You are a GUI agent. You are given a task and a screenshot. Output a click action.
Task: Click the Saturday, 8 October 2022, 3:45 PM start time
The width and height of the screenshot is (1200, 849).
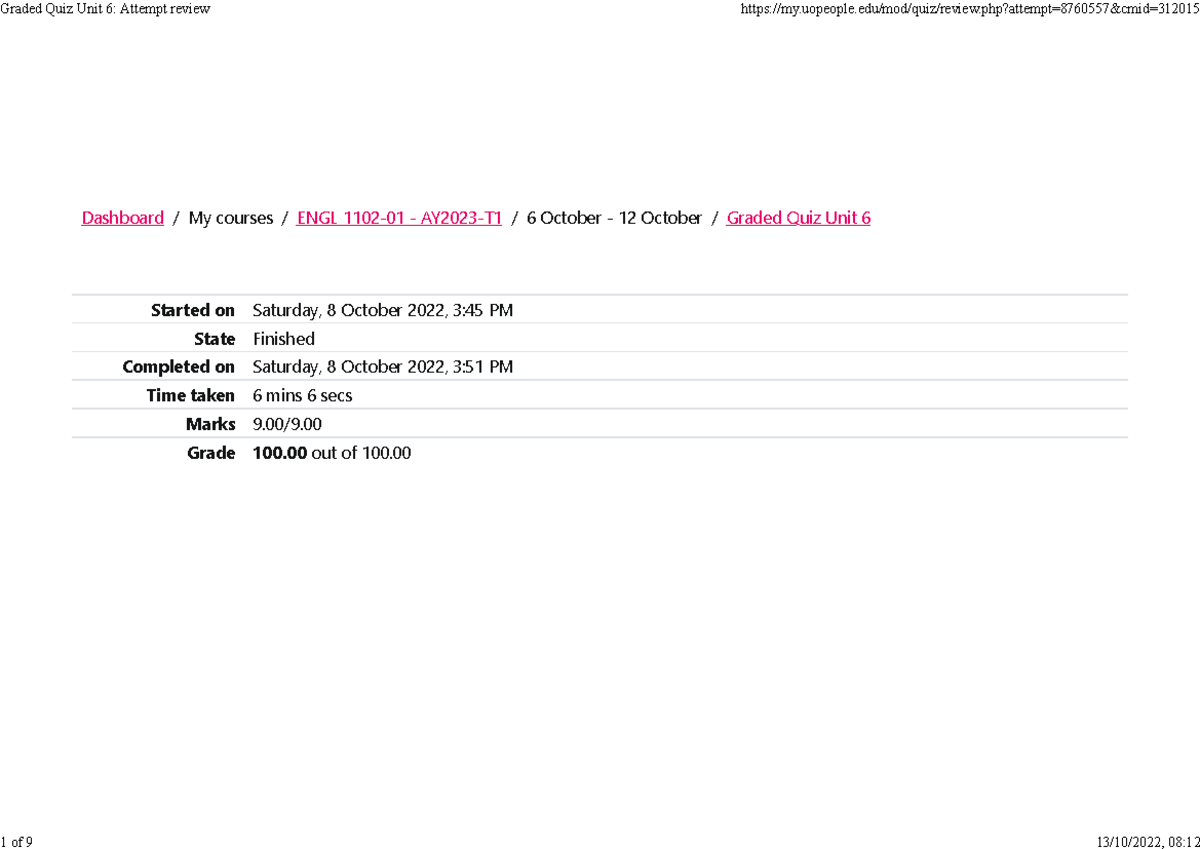click(383, 310)
